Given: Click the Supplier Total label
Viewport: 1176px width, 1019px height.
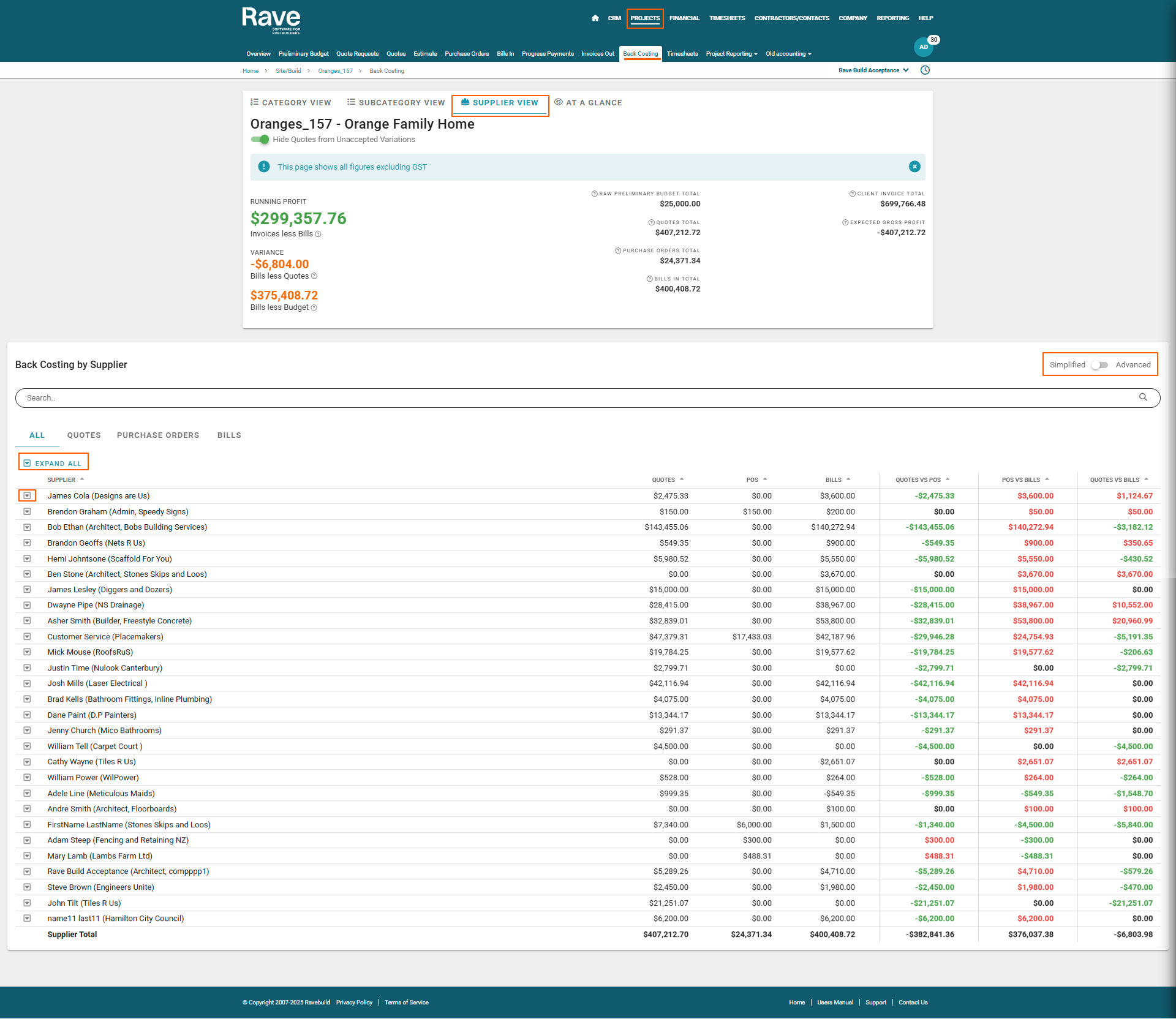Looking at the screenshot, I should [x=72, y=934].
